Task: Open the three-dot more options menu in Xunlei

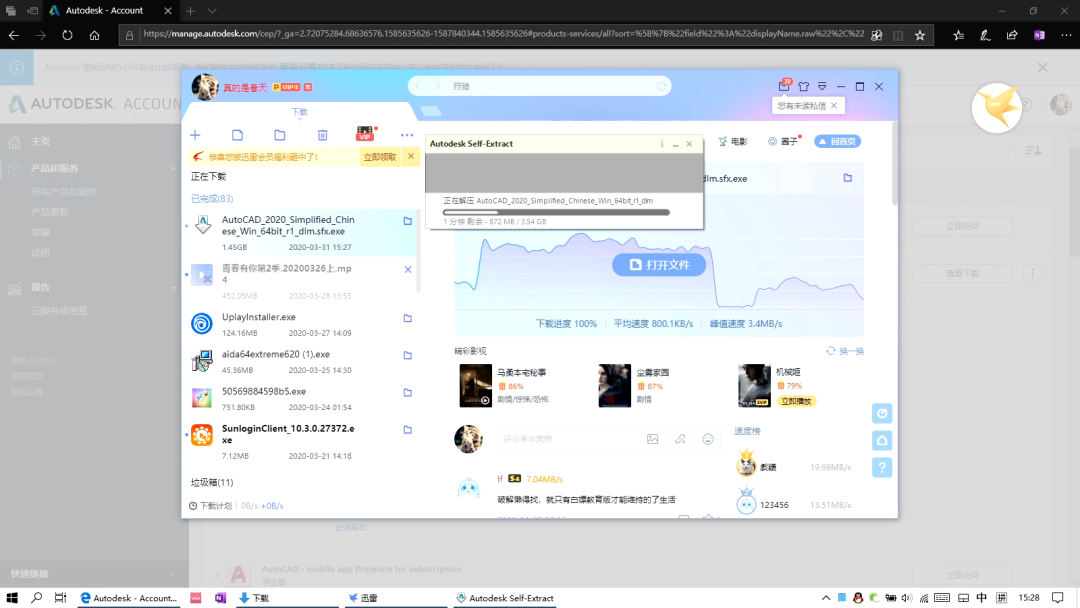Action: click(407, 135)
